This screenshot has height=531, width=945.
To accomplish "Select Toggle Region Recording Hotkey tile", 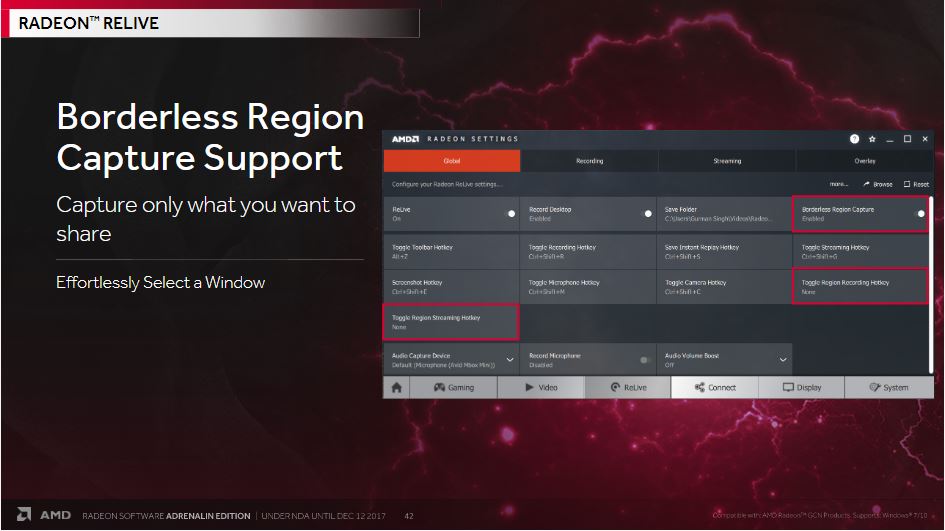I will pyautogui.click(x=861, y=287).
